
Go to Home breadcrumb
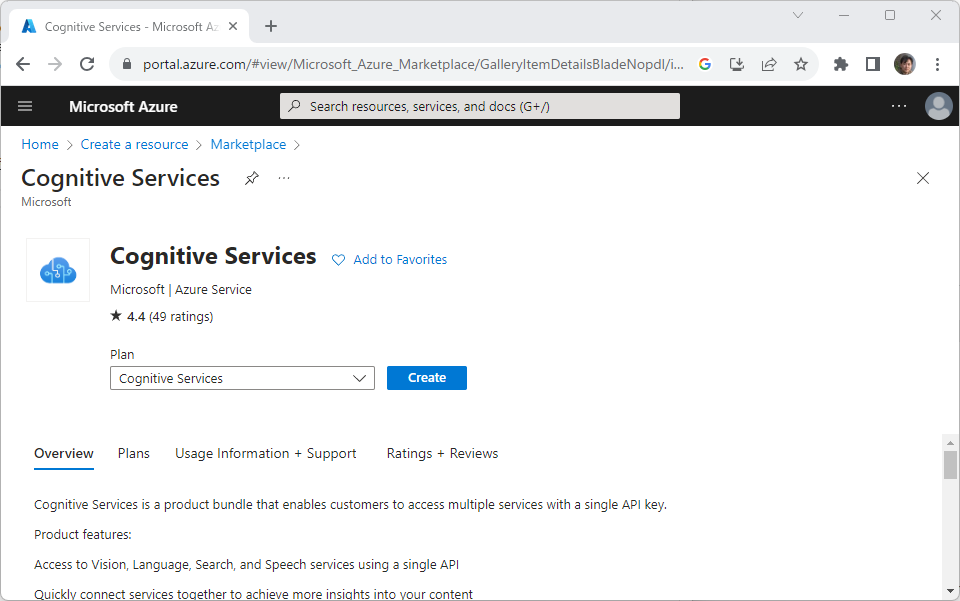point(40,144)
